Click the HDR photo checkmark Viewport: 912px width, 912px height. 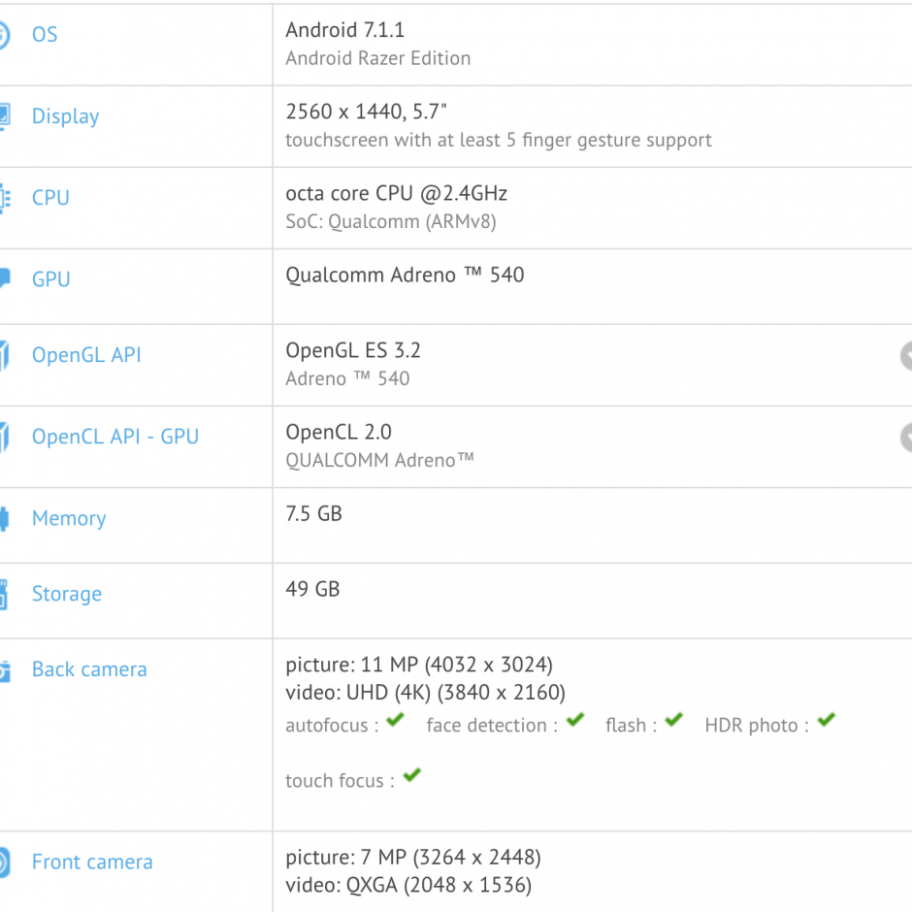click(826, 720)
